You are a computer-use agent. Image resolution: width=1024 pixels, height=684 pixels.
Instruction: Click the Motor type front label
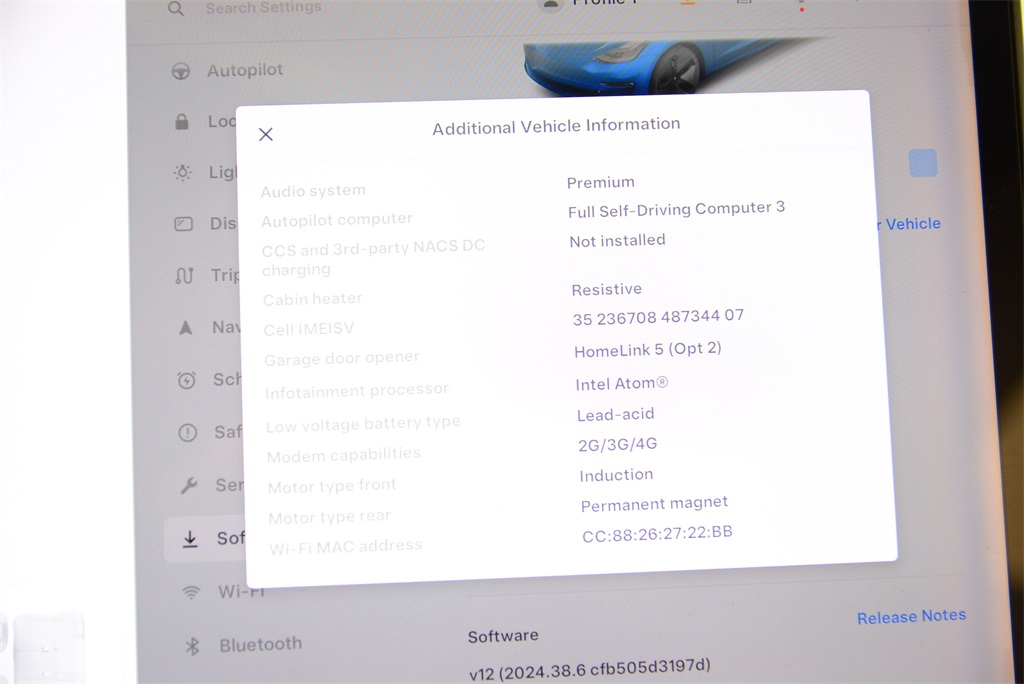pyautogui.click(x=332, y=486)
